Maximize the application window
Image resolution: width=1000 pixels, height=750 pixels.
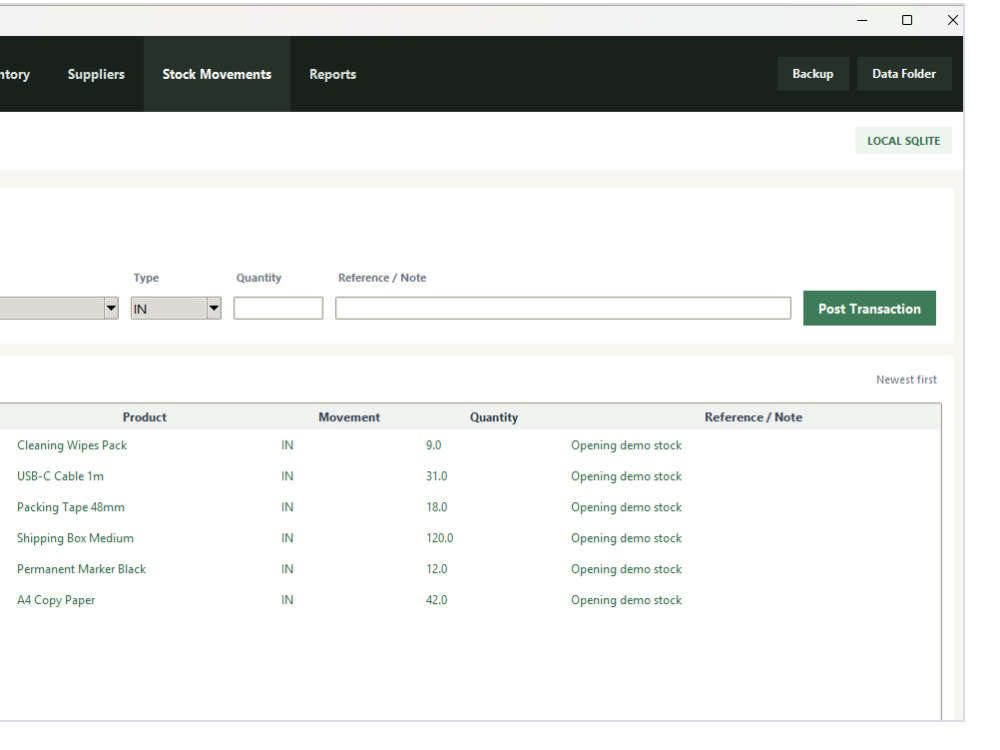(907, 20)
